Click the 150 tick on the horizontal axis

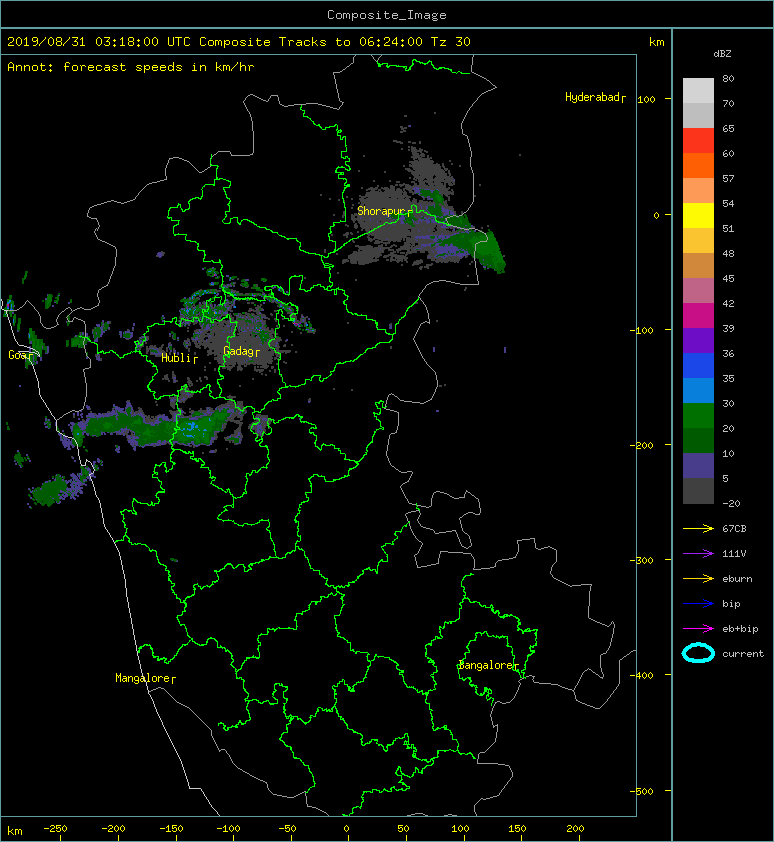tap(517, 829)
